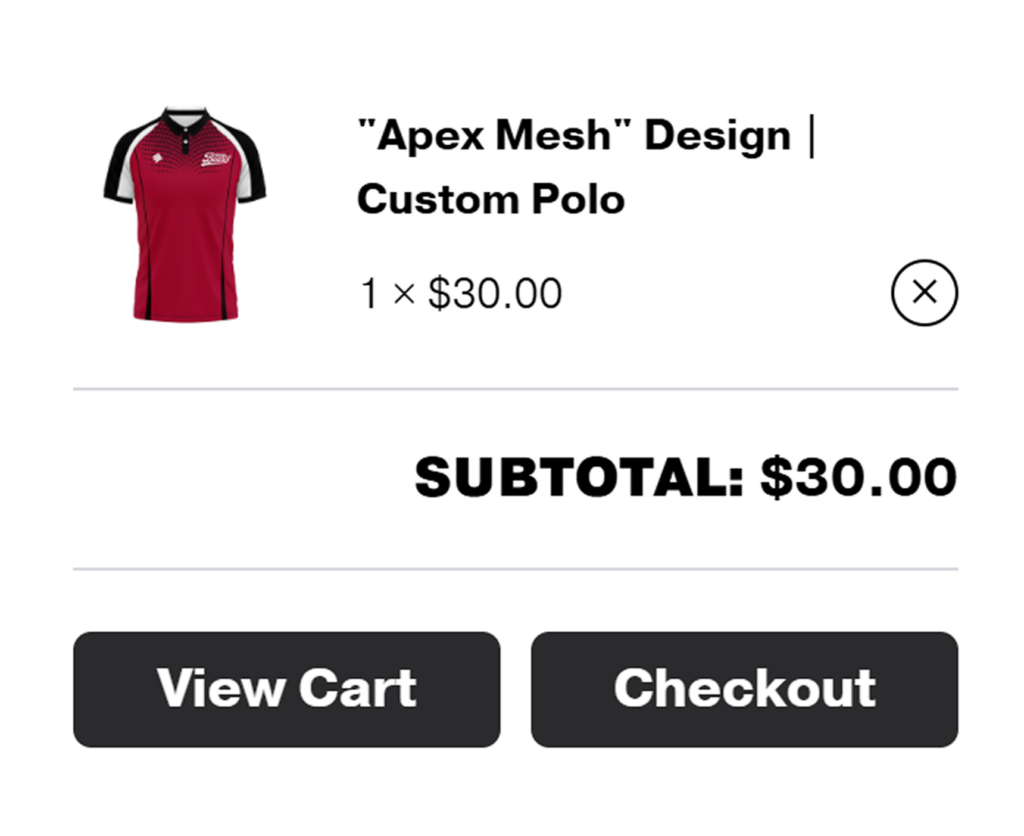
Task: Click the "1 × $30.00" quantity line
Action: coord(461,294)
